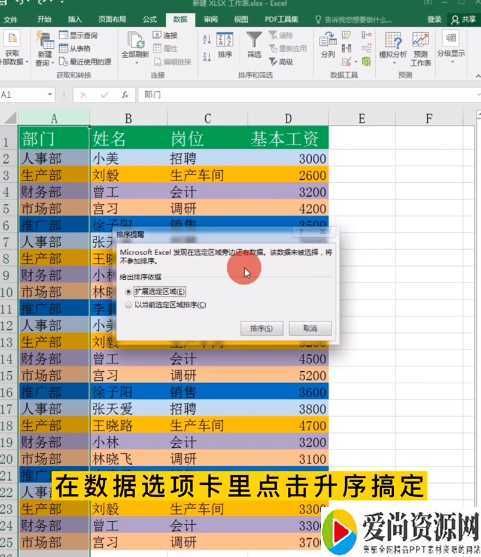Screen dimensions: 481x557
Task: Click the Relationships icon in Data Tools
Action: click(367, 48)
